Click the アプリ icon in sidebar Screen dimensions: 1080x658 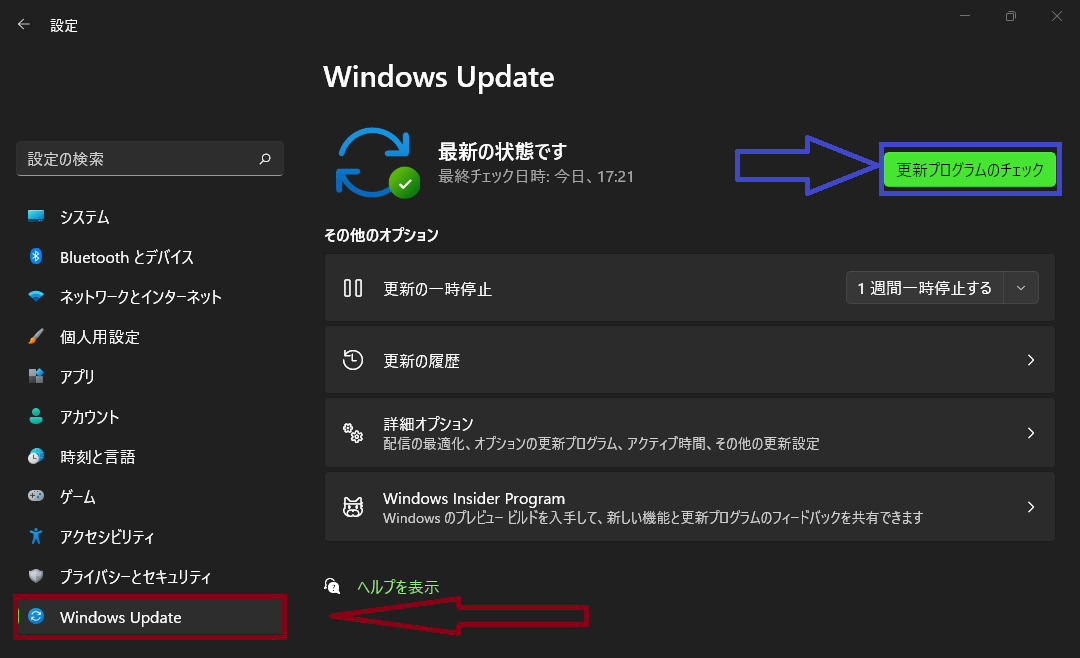(x=36, y=376)
